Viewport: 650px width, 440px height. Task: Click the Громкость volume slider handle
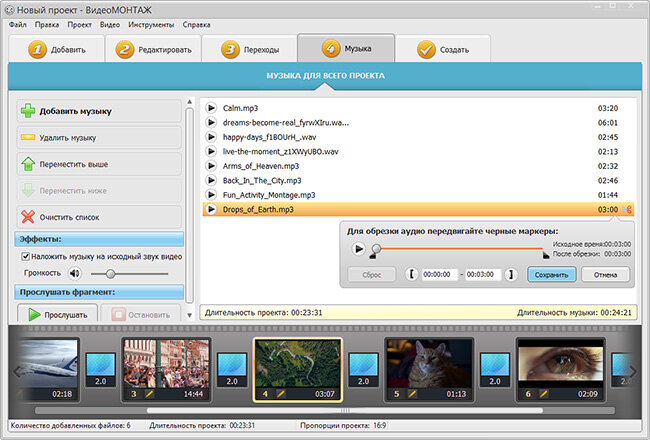click(x=110, y=274)
